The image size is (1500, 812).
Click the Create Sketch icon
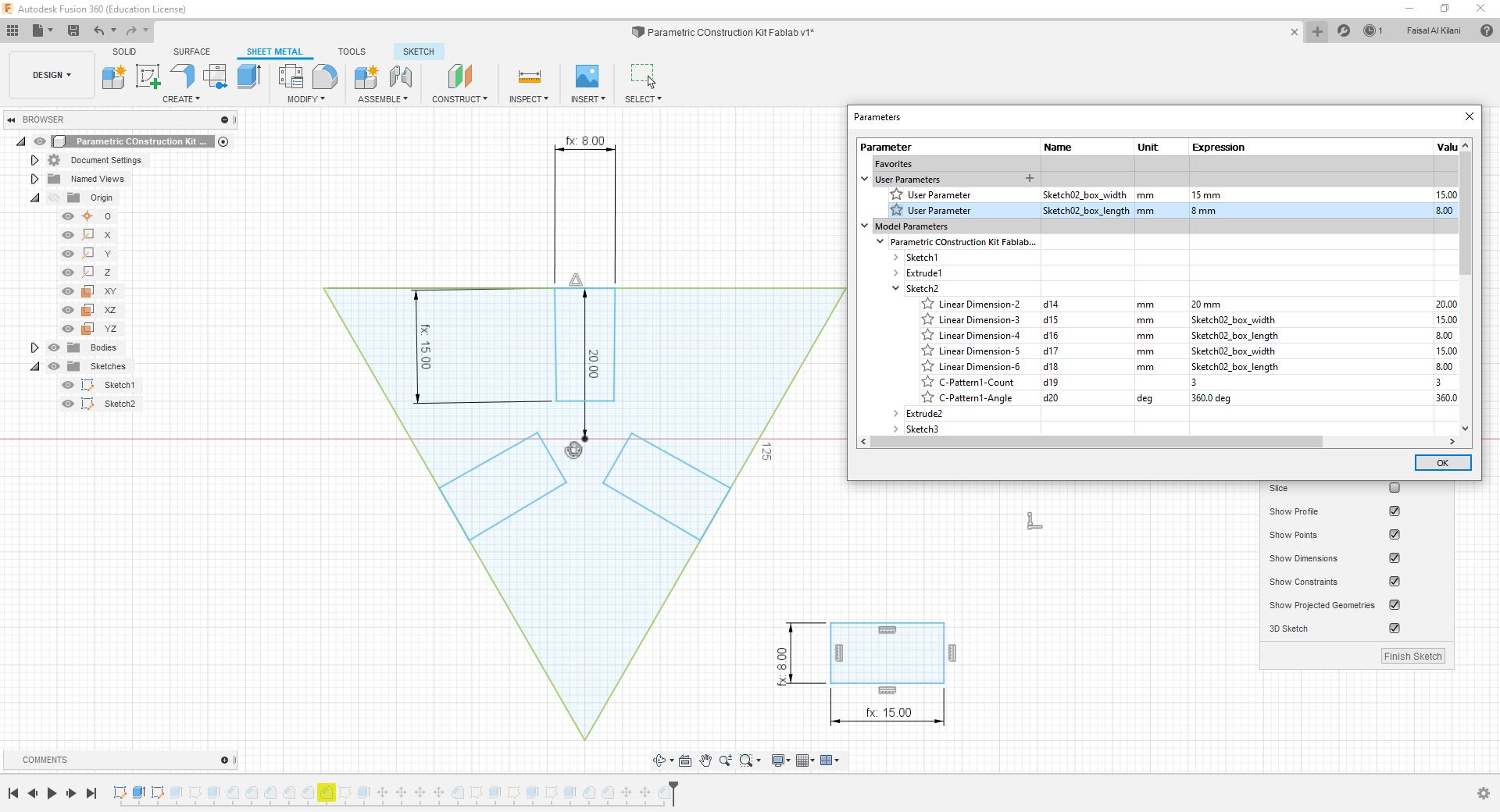click(x=148, y=77)
